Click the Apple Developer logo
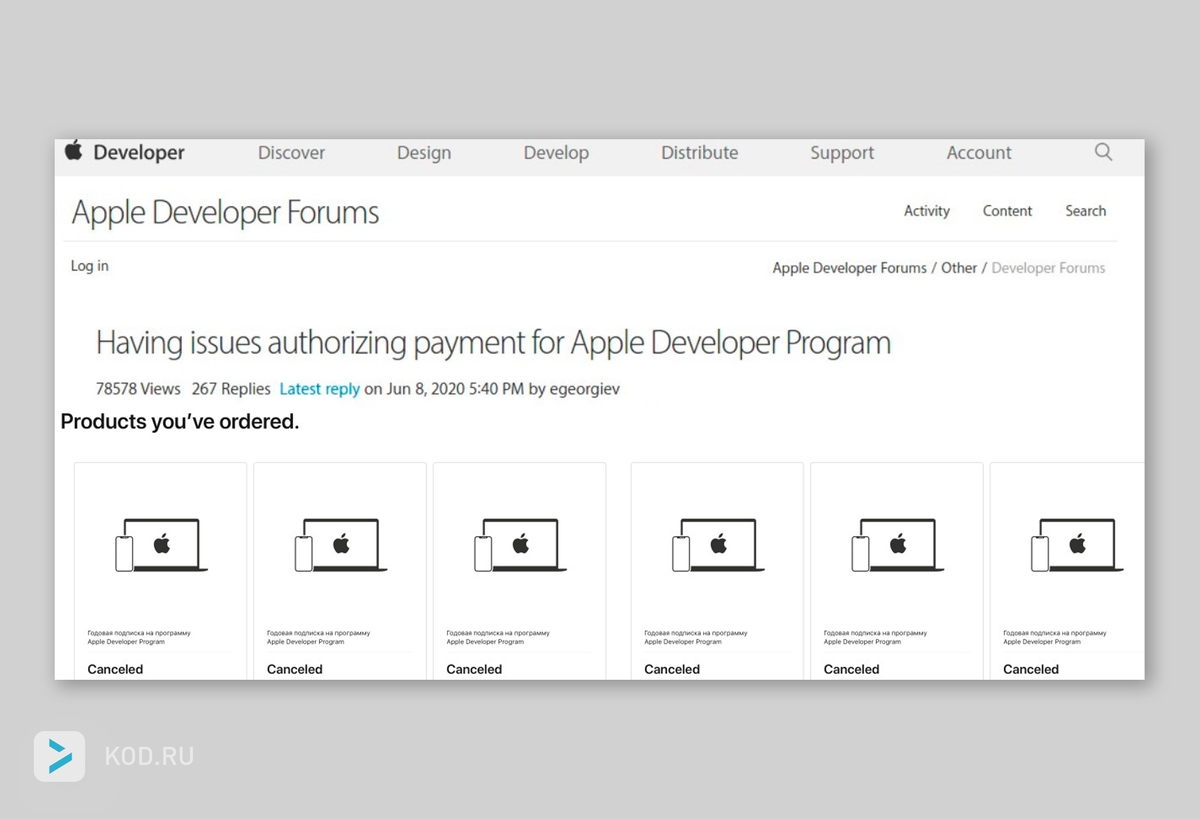 tap(125, 152)
